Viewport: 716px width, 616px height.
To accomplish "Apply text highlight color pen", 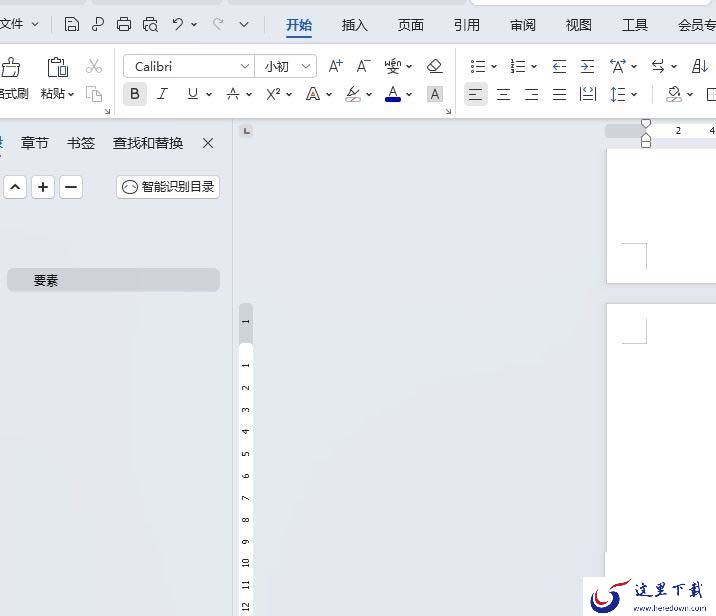I will (x=353, y=94).
